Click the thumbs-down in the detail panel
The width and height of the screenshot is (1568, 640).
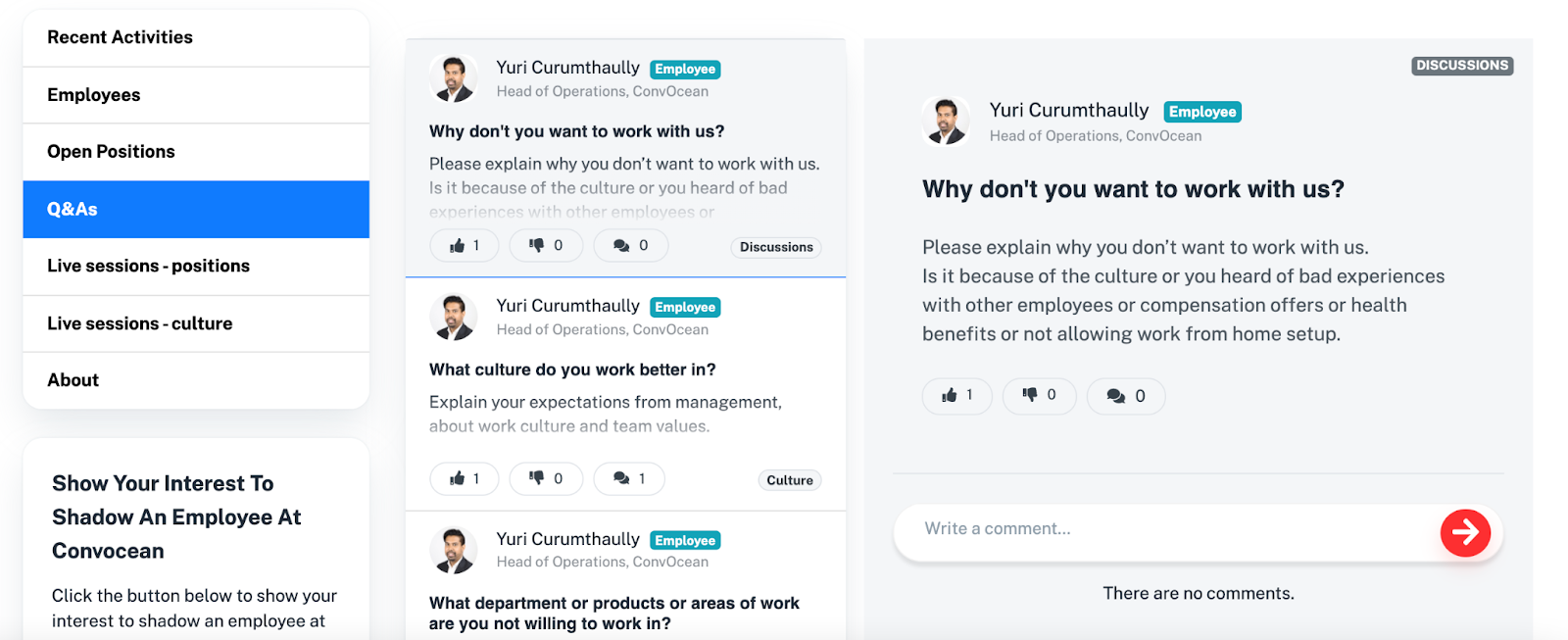tap(1040, 396)
